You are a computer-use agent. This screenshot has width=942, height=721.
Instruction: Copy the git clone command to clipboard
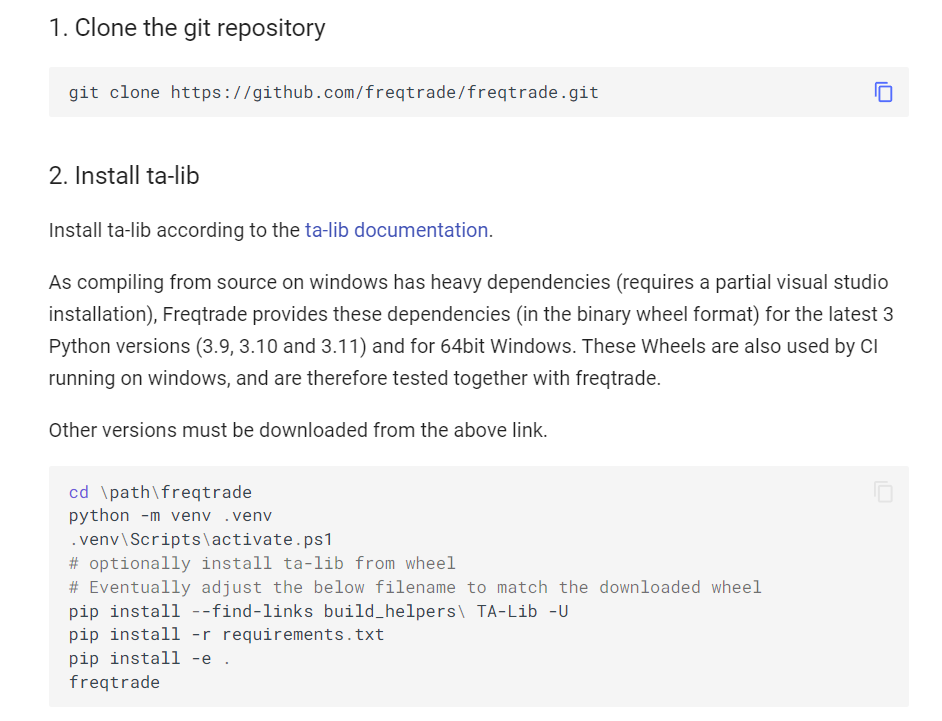click(883, 93)
